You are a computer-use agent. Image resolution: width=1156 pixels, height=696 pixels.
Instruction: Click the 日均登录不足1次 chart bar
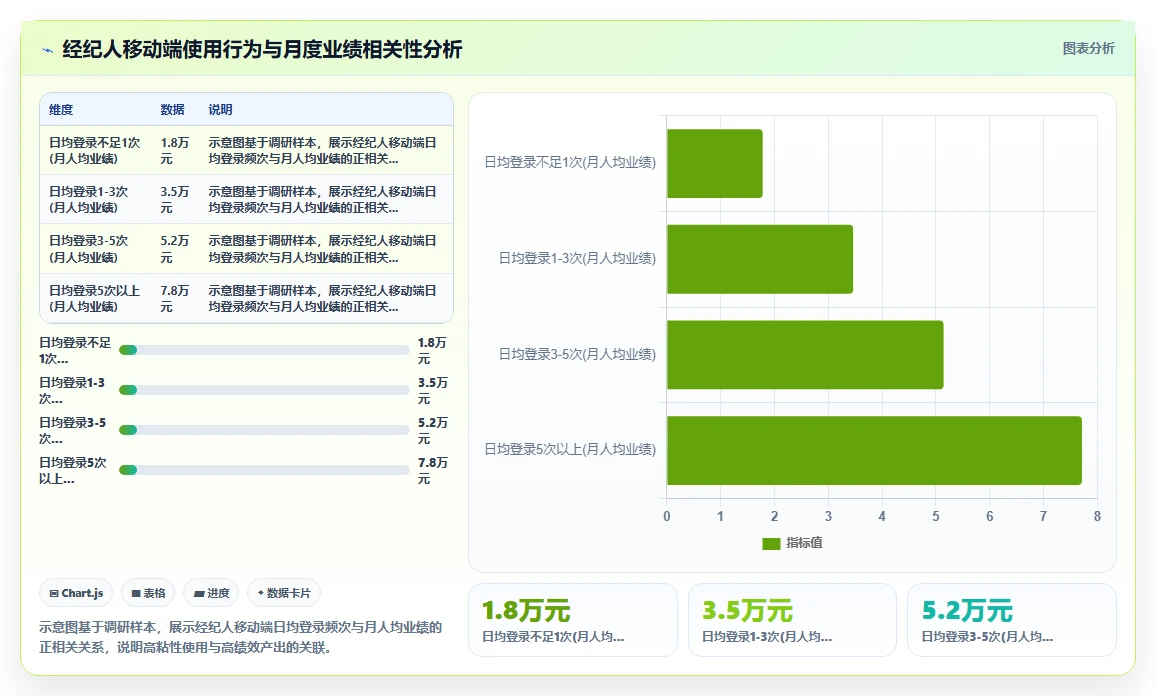[714, 164]
